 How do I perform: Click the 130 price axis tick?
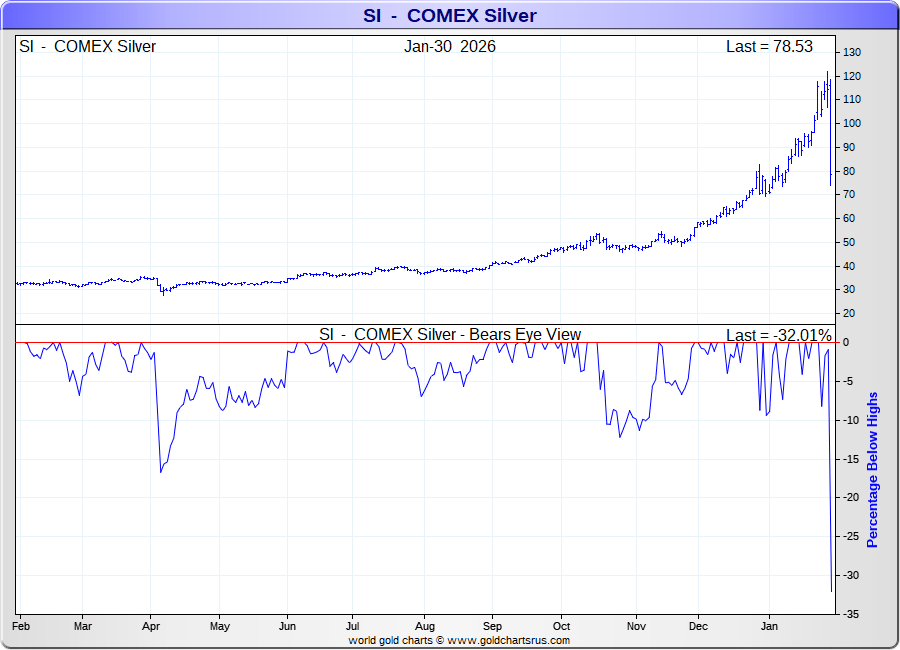pos(852,52)
